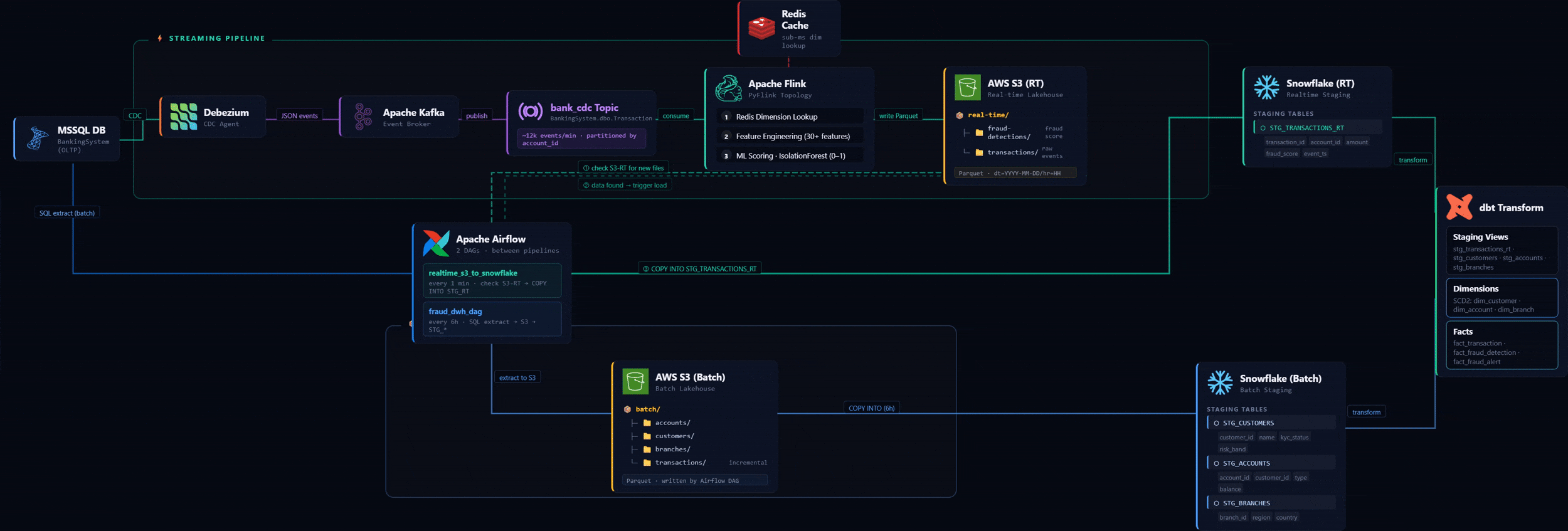
Task: Click the dbt Transform logo icon
Action: (x=1459, y=207)
